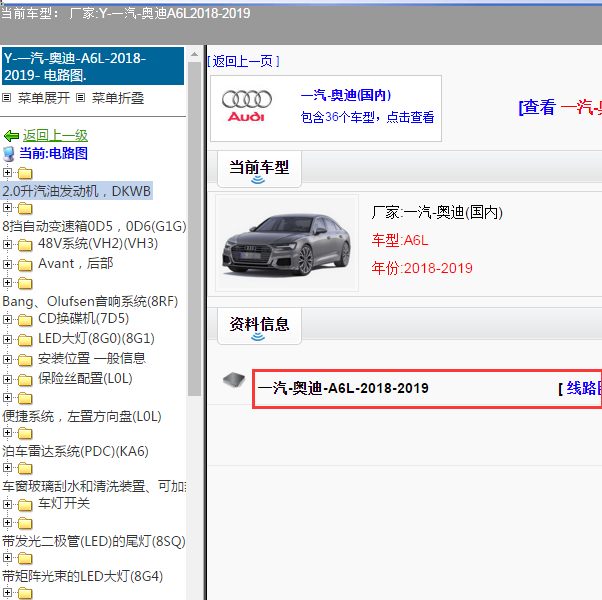The height and width of the screenshot is (600, 602).
Task: Open folder icon beside 车灯开关
Action: coord(25,504)
